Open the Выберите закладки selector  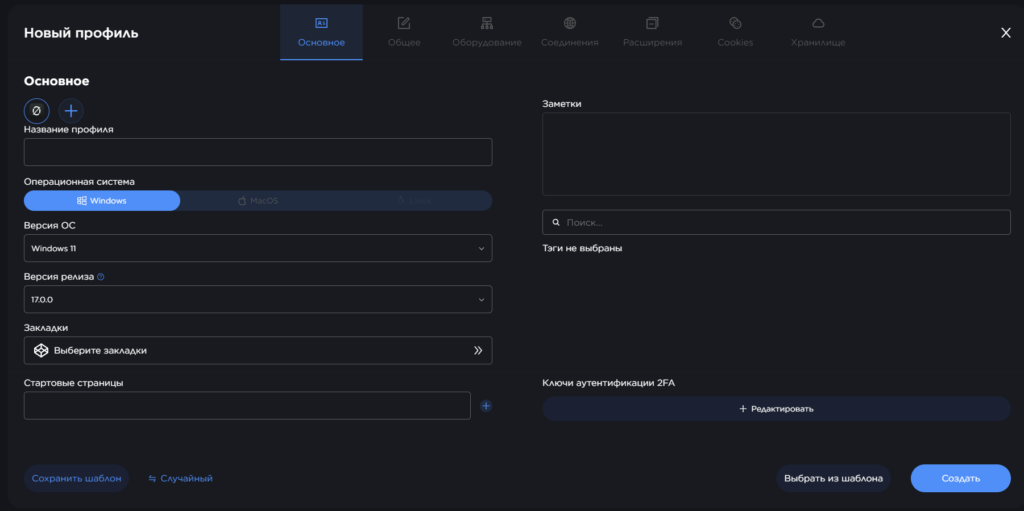258,350
